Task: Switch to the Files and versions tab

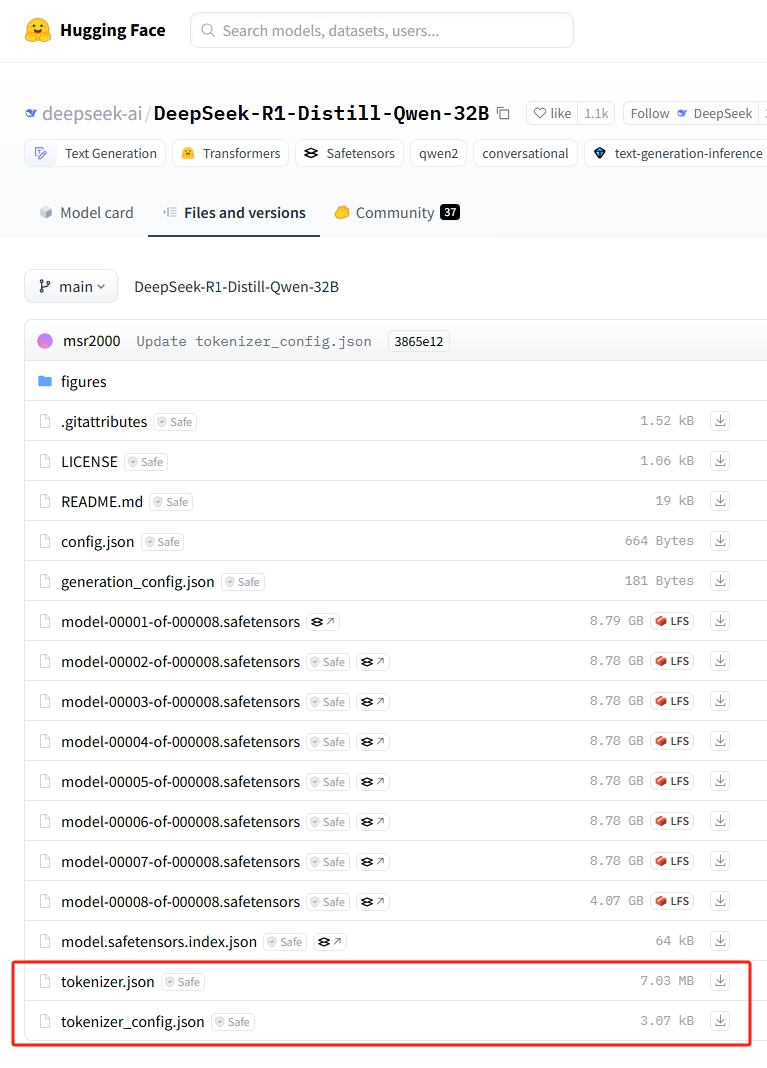Action: 234,213
